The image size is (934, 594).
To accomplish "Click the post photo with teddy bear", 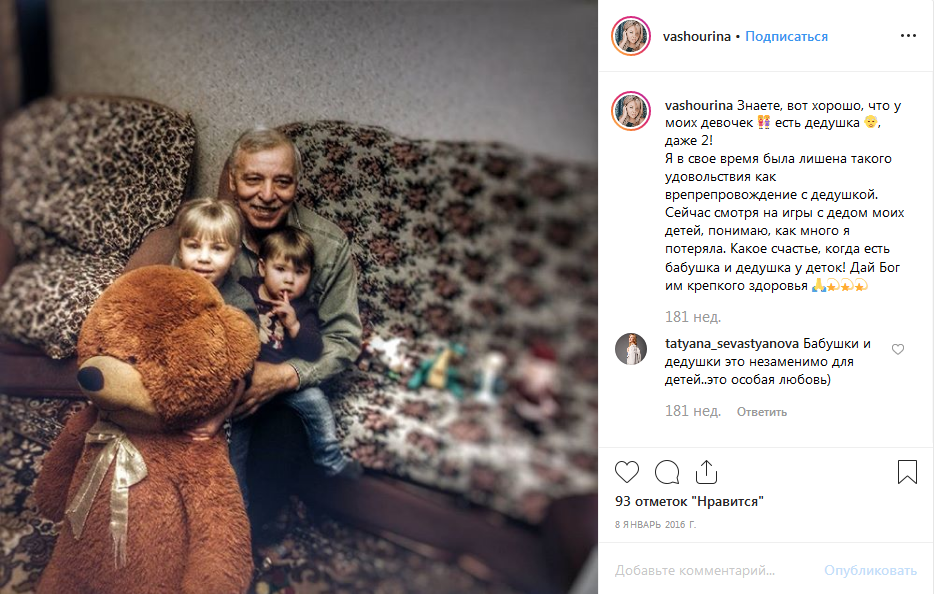I will click(x=298, y=297).
